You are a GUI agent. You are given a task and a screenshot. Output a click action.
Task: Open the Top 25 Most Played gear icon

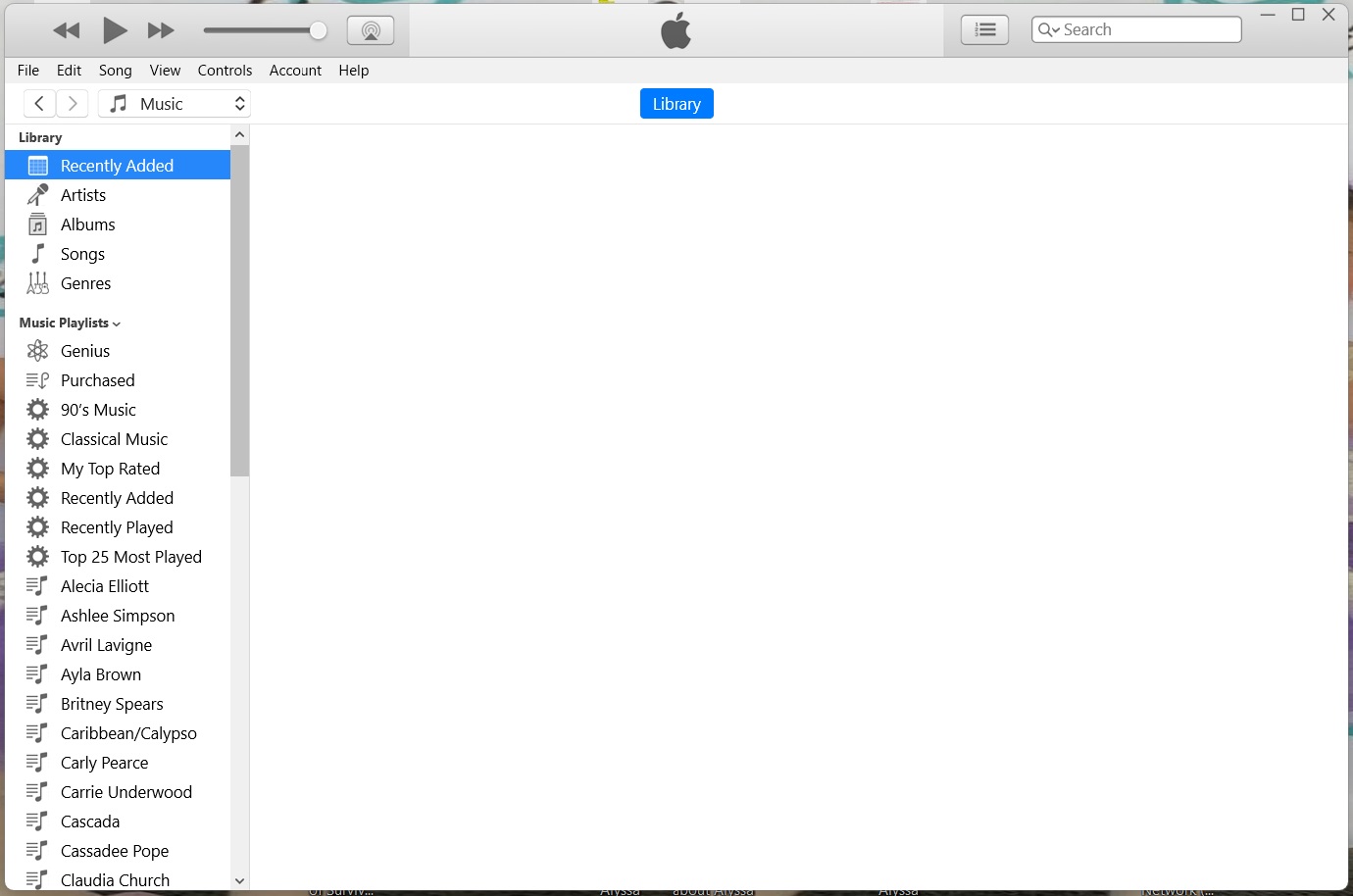tap(38, 557)
